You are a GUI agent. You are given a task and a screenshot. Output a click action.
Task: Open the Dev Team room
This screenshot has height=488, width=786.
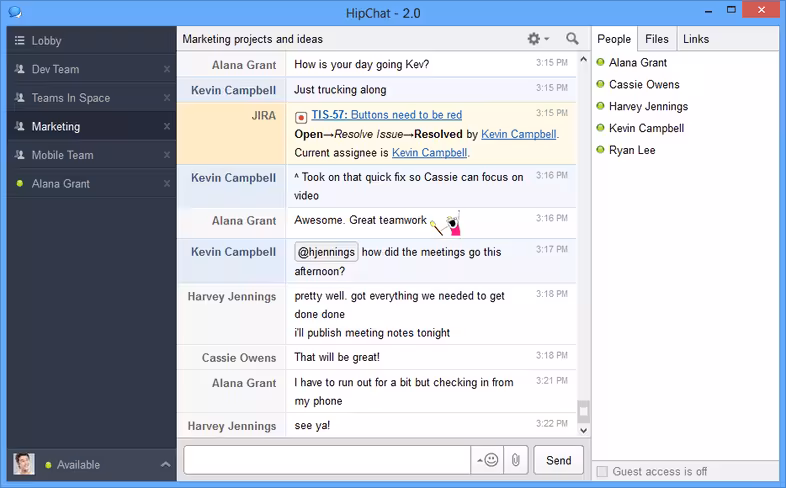pyautogui.click(x=92, y=69)
